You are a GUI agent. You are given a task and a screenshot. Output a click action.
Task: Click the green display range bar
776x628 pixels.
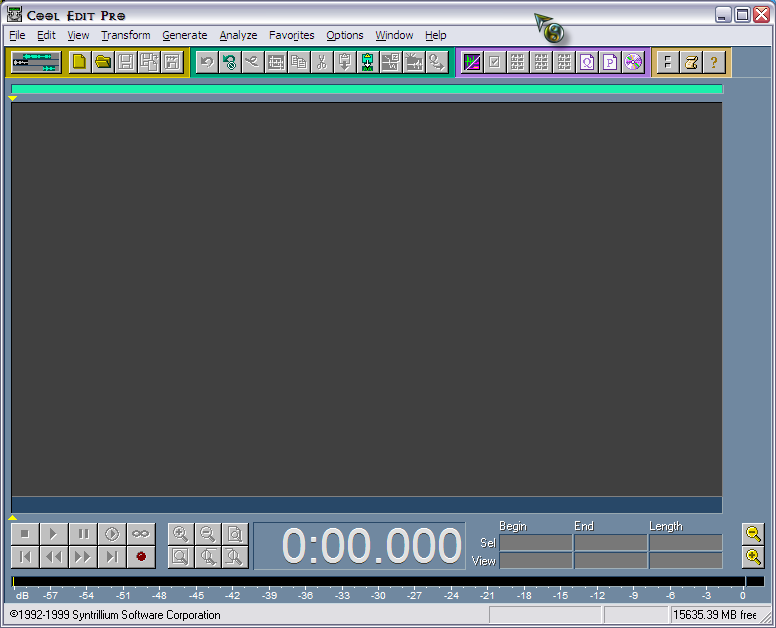coord(367,89)
